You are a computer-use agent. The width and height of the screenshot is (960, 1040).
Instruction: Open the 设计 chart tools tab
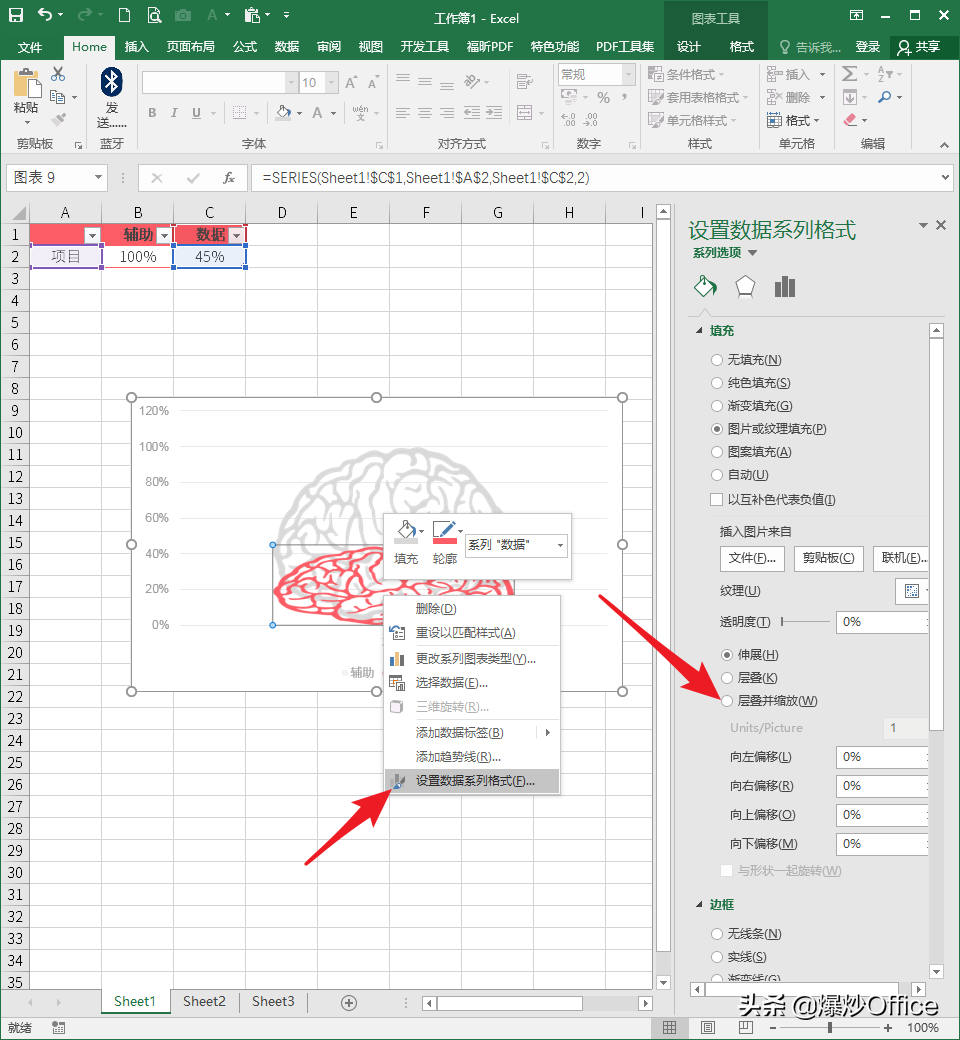(689, 46)
